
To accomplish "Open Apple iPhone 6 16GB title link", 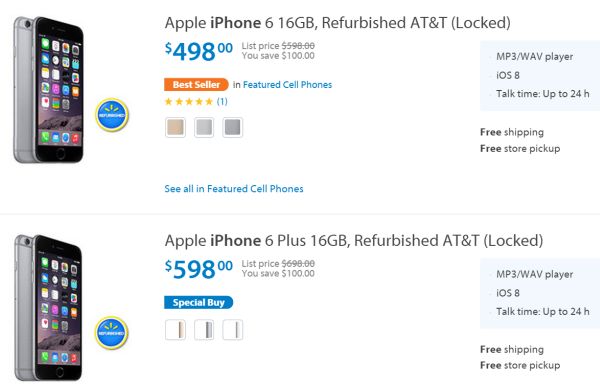I will tap(338, 23).
